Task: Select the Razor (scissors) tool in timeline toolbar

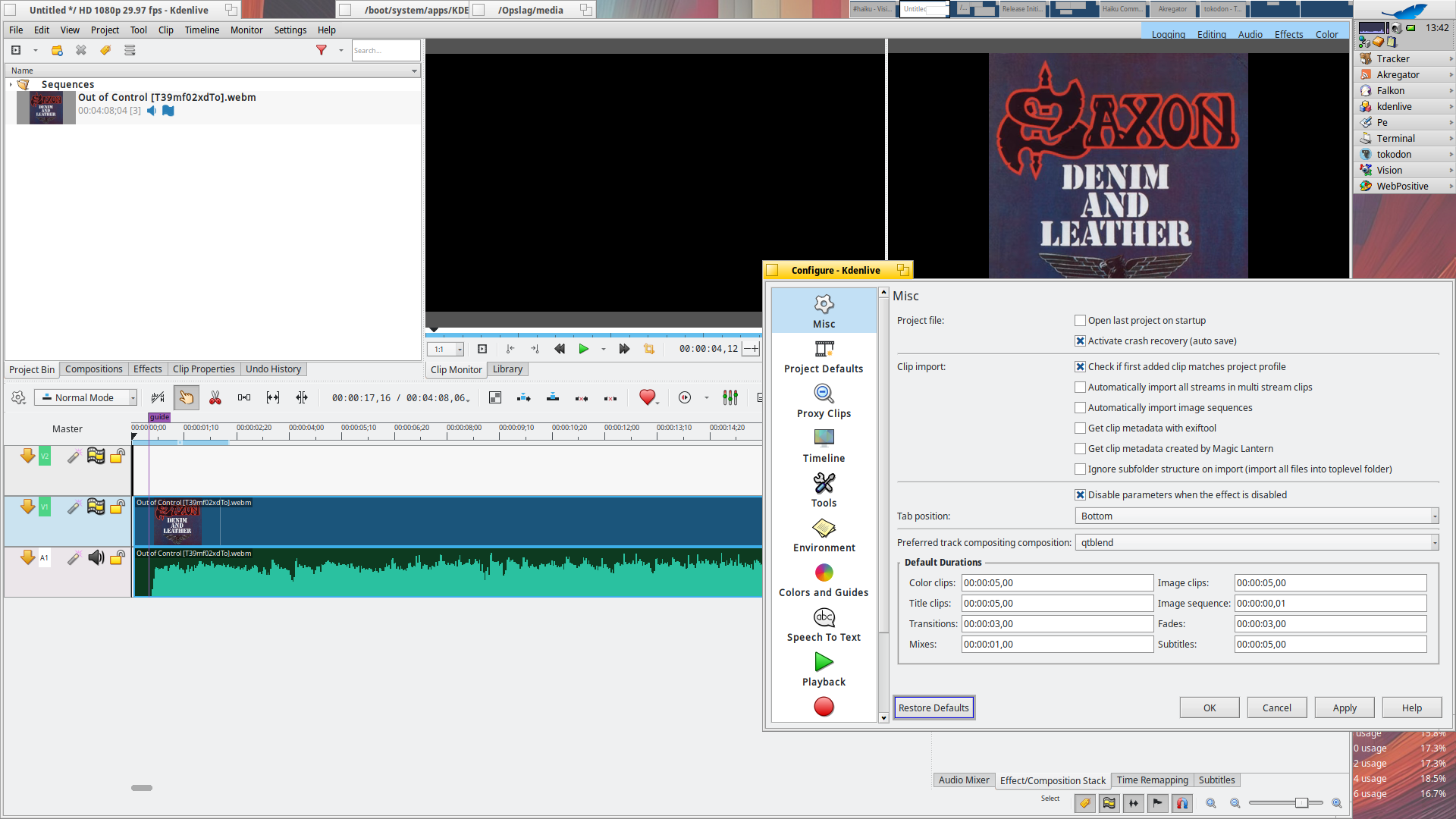Action: 215,397
